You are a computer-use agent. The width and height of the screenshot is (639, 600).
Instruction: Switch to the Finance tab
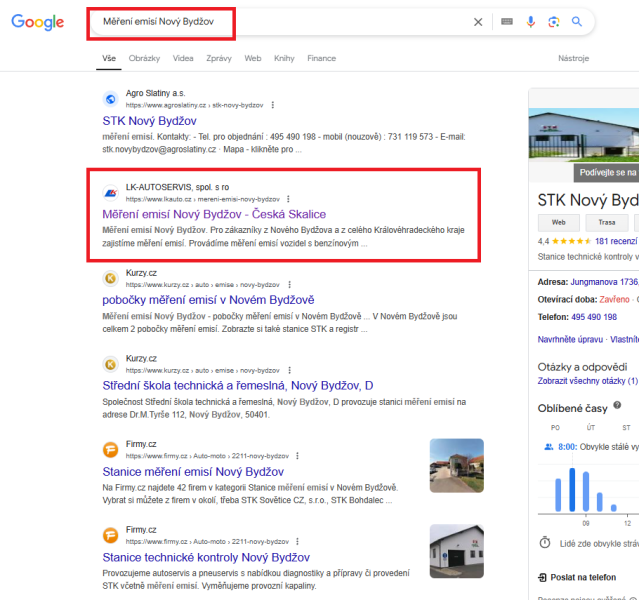(x=322, y=58)
